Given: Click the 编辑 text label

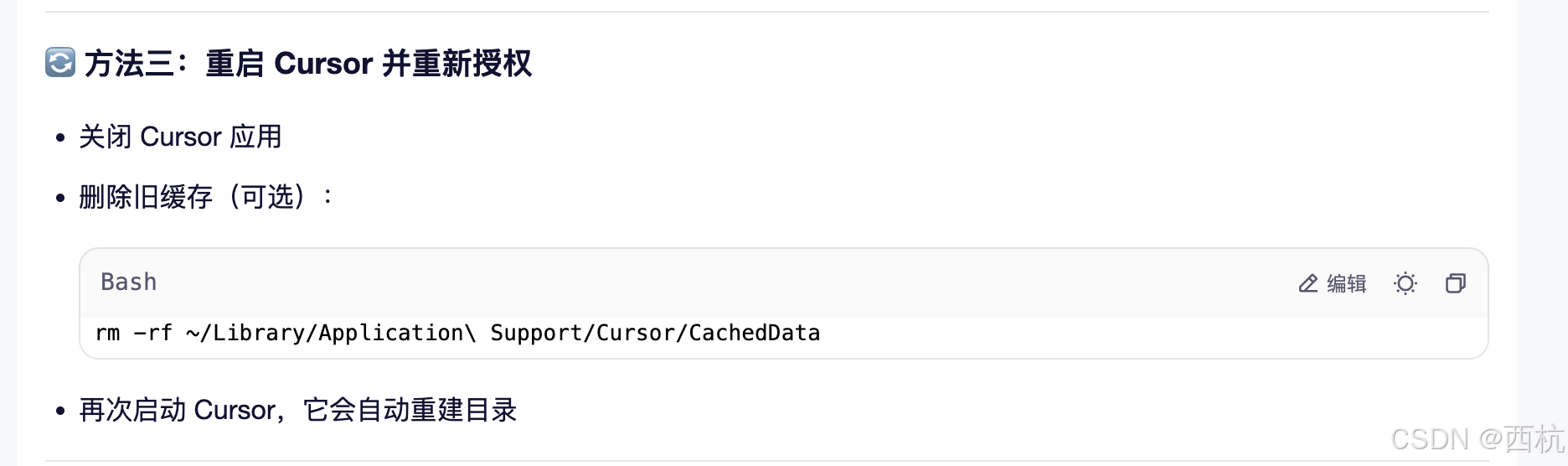Looking at the screenshot, I should [1347, 284].
